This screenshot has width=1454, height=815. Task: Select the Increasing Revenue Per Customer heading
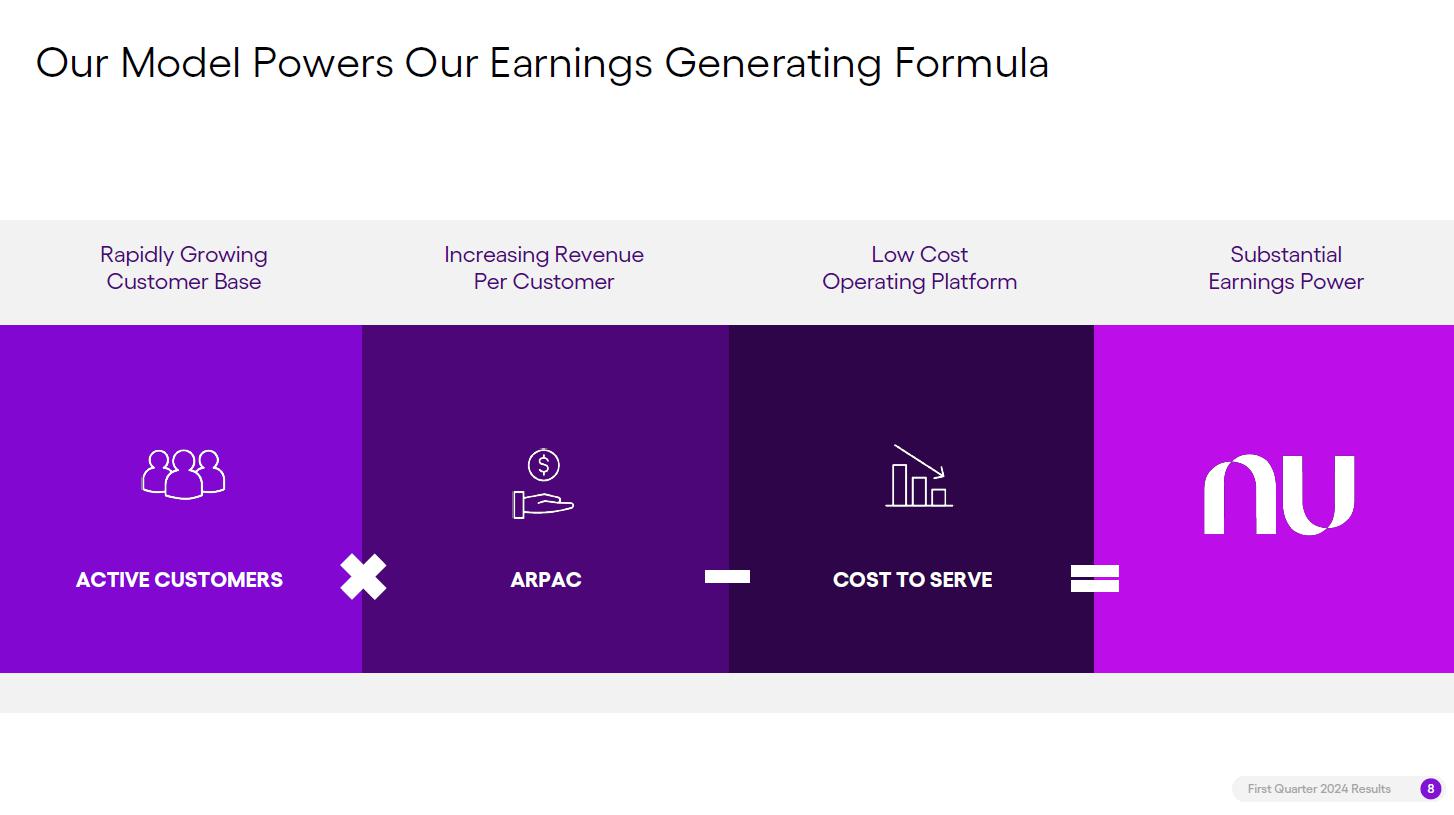click(544, 268)
